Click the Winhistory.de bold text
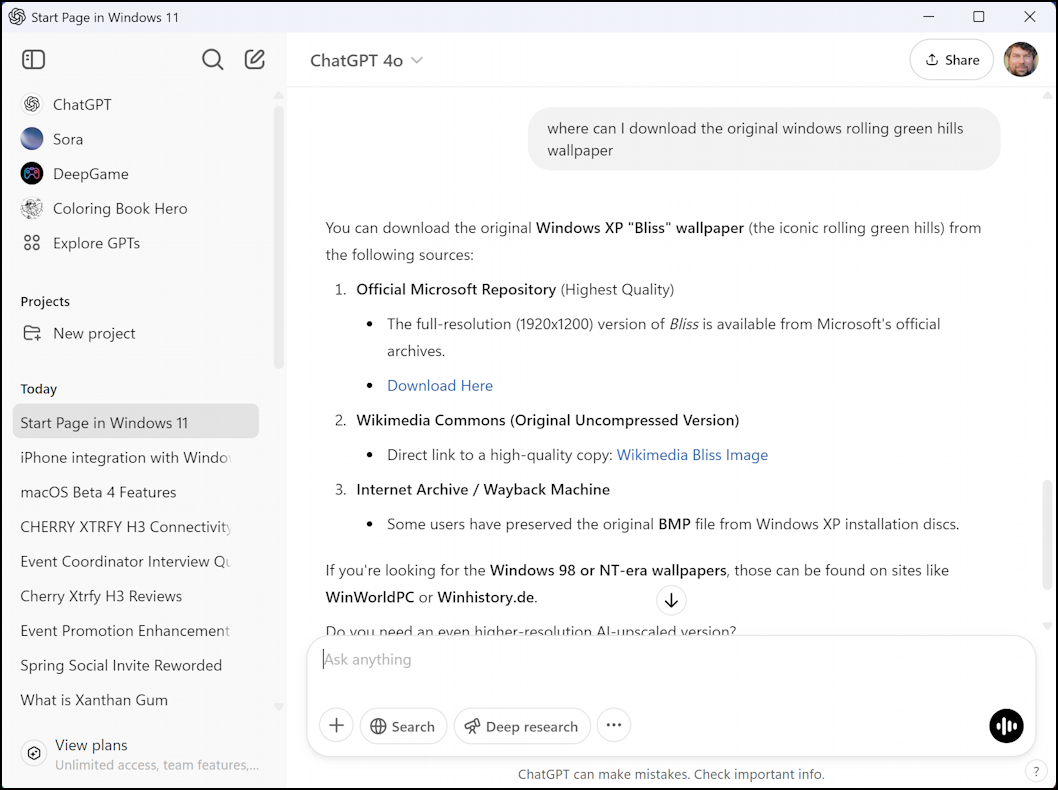This screenshot has height=790, width=1058. coord(486,597)
